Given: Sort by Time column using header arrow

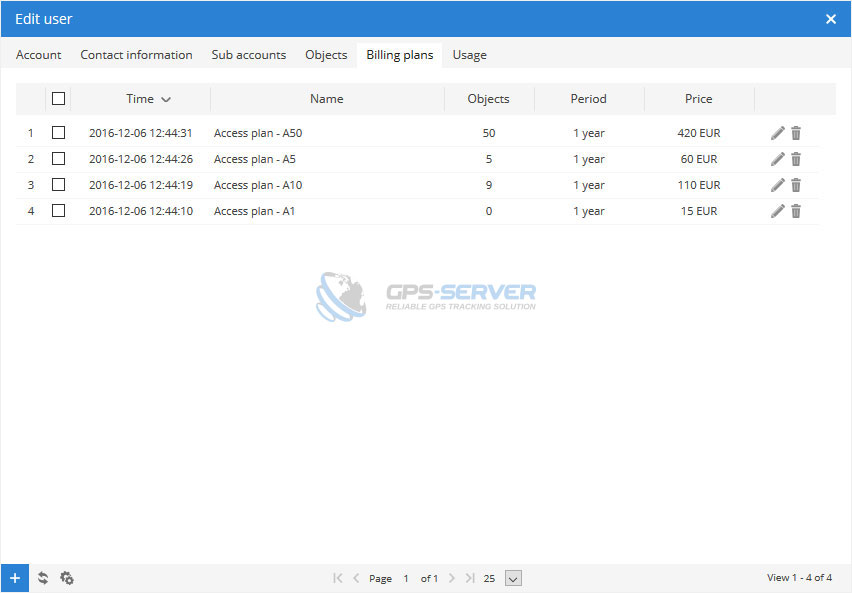Looking at the screenshot, I should 165,99.
